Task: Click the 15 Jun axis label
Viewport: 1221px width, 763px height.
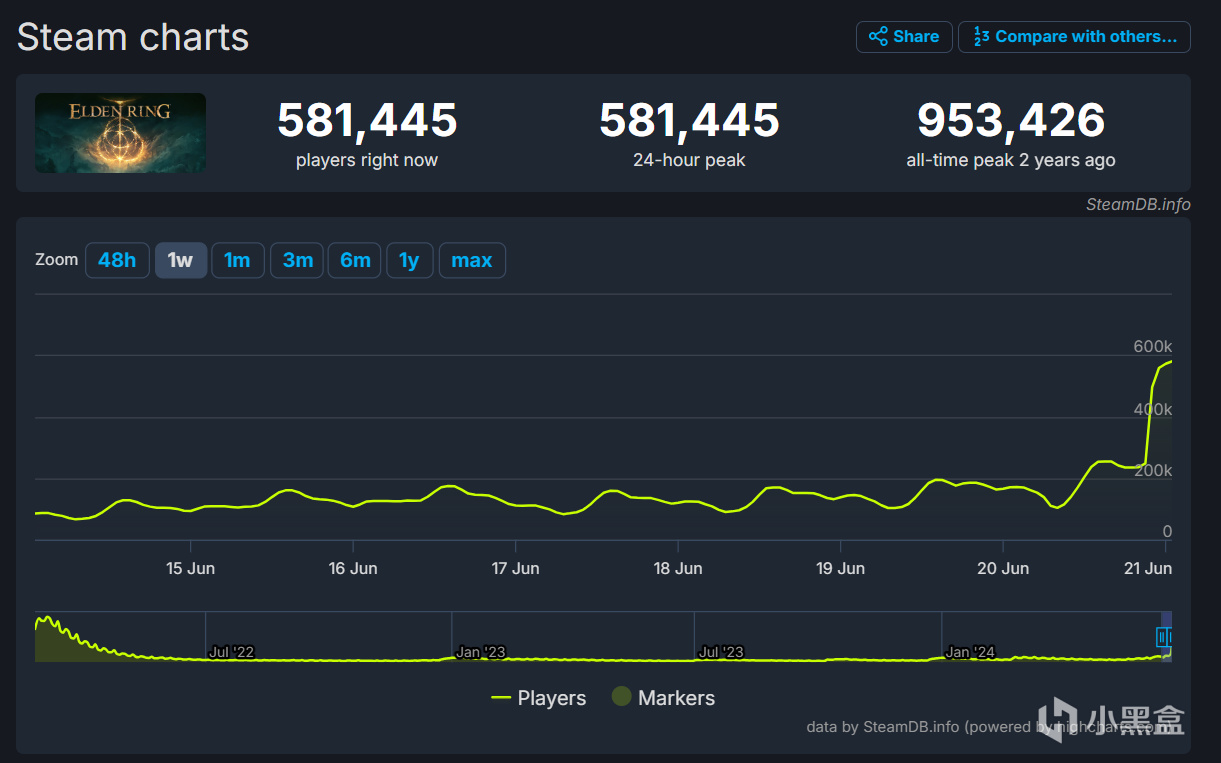Action: (x=190, y=568)
